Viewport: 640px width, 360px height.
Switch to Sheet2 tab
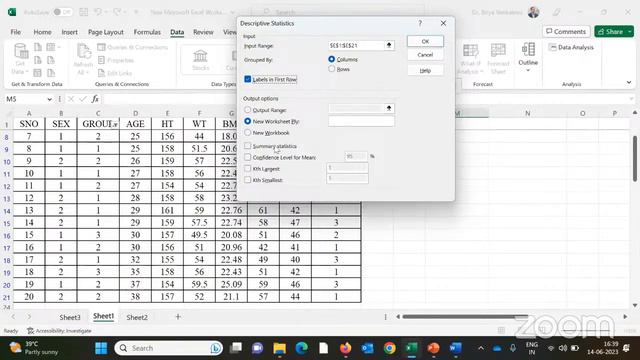click(137, 317)
